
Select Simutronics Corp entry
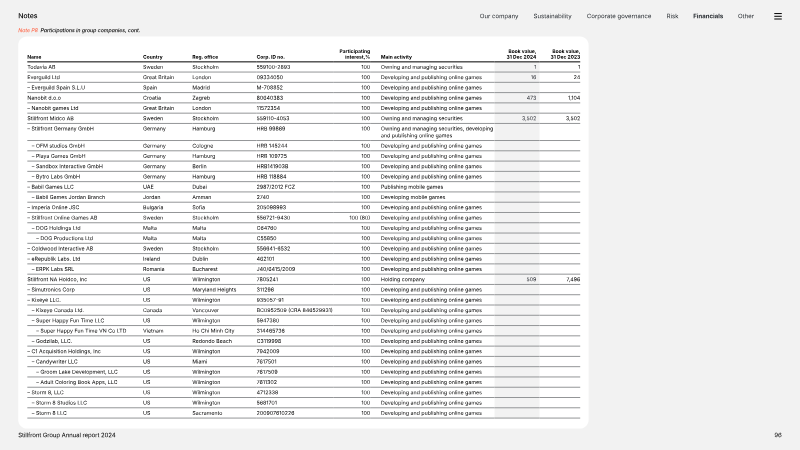tap(51, 290)
